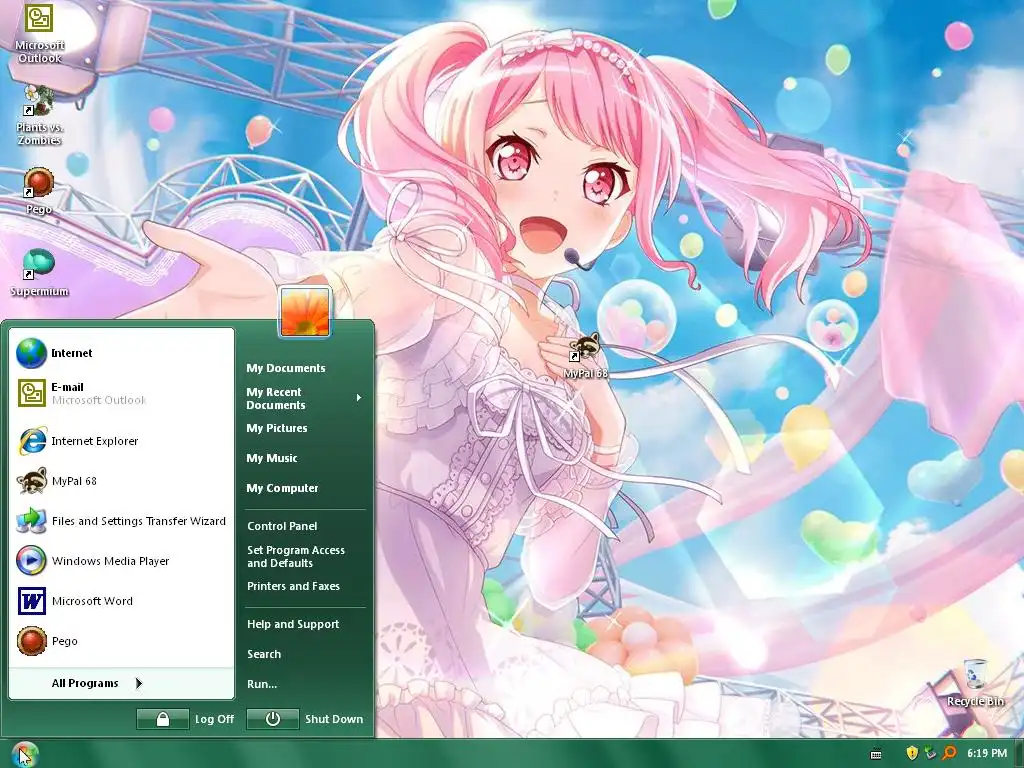Viewport: 1024px width, 768px height.
Task: Expand All Programs in the Start menu
Action: click(121, 683)
